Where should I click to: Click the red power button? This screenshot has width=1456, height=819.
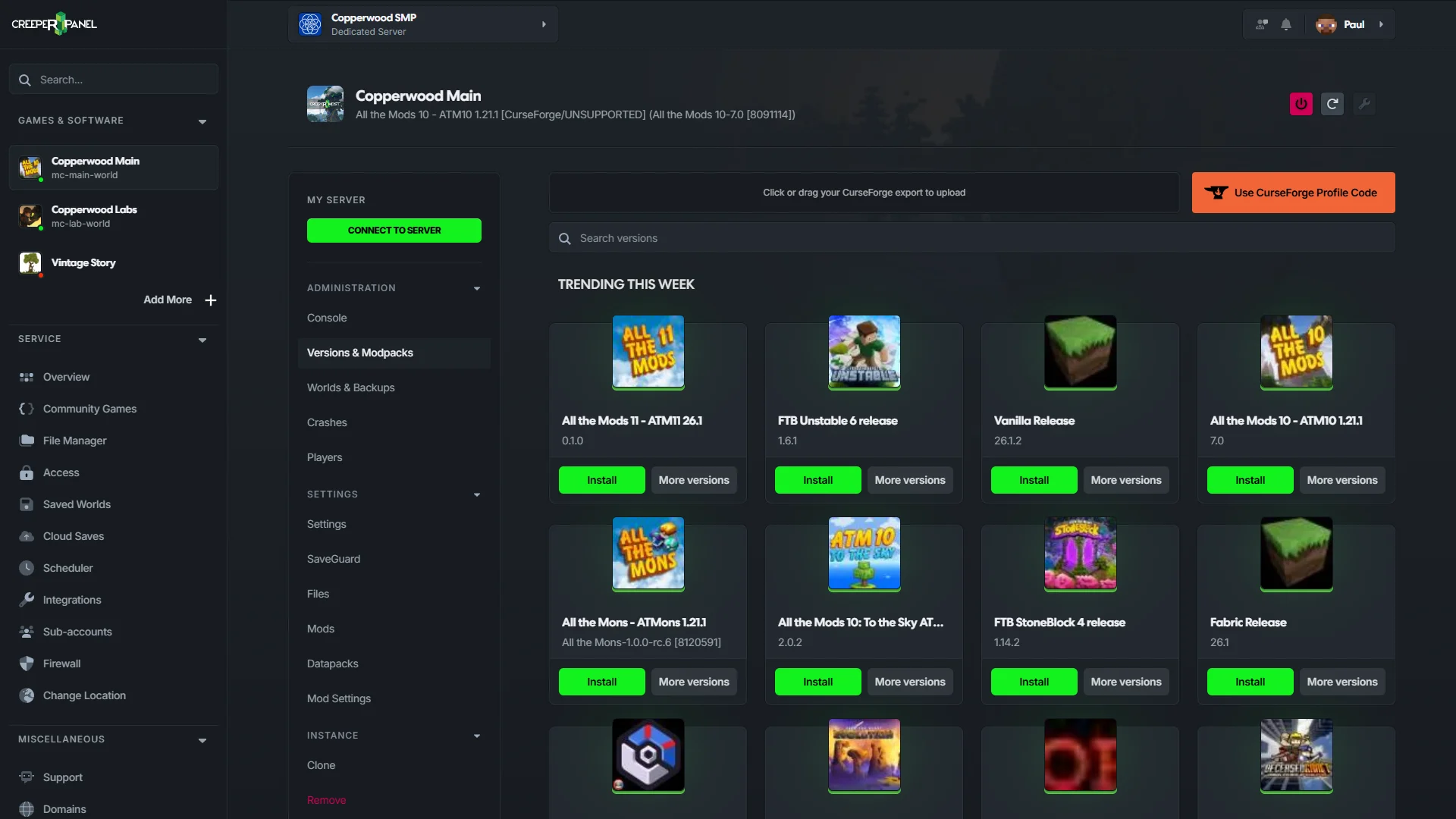[x=1301, y=104]
